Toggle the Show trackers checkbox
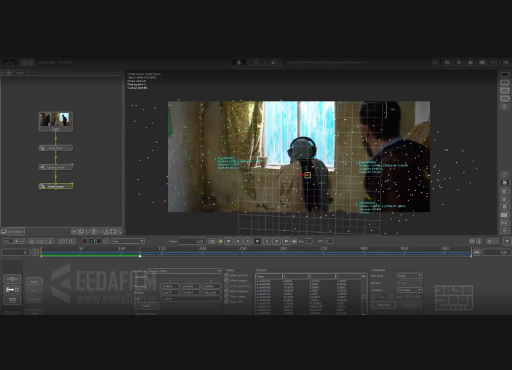Screen dimensions: 512x370 (x=227, y=291)
